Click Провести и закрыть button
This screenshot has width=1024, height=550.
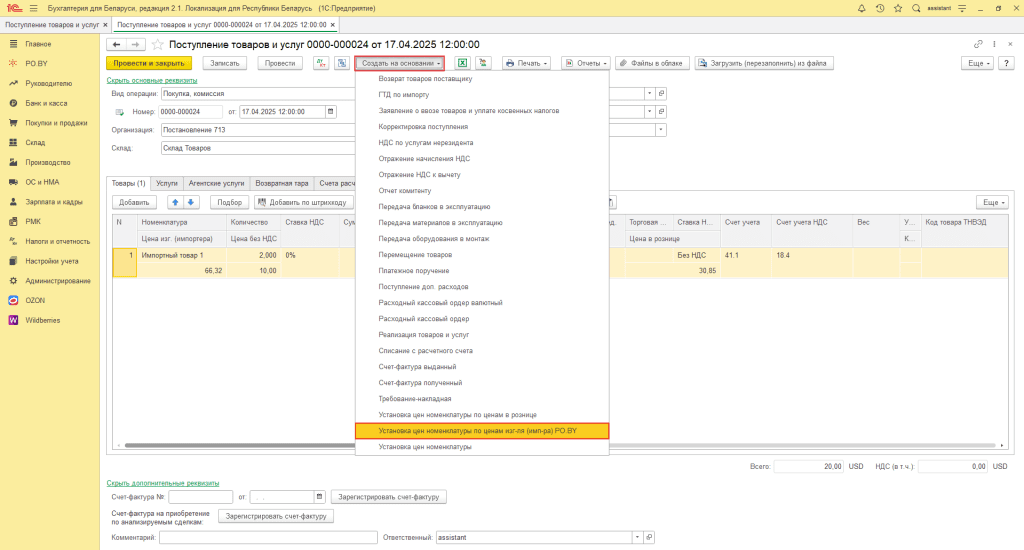click(x=149, y=63)
